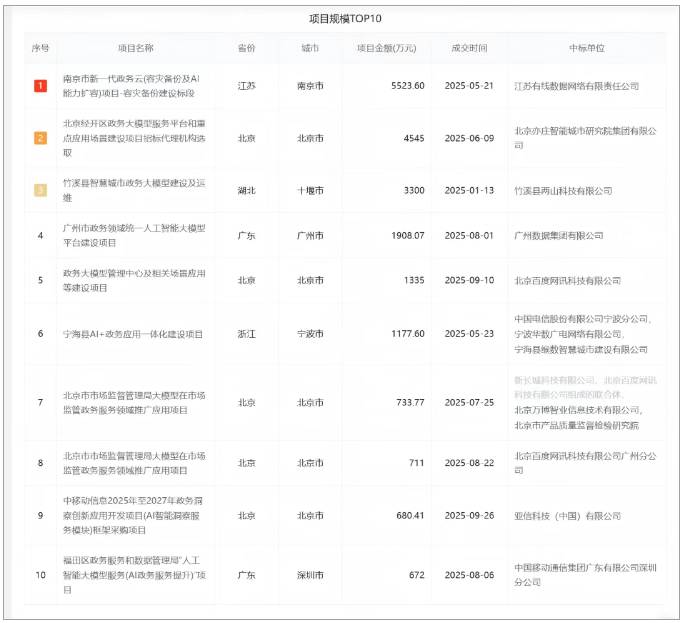
Task: Select amount 711
Action: coord(417,462)
